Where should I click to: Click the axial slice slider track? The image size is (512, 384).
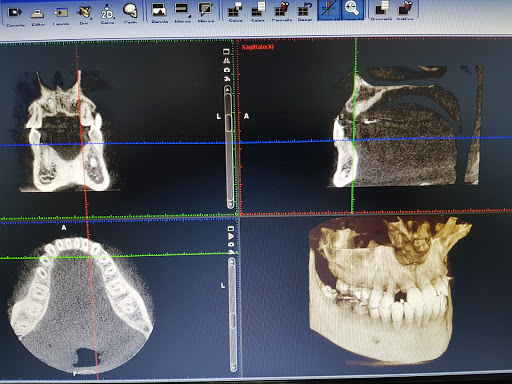233,315
